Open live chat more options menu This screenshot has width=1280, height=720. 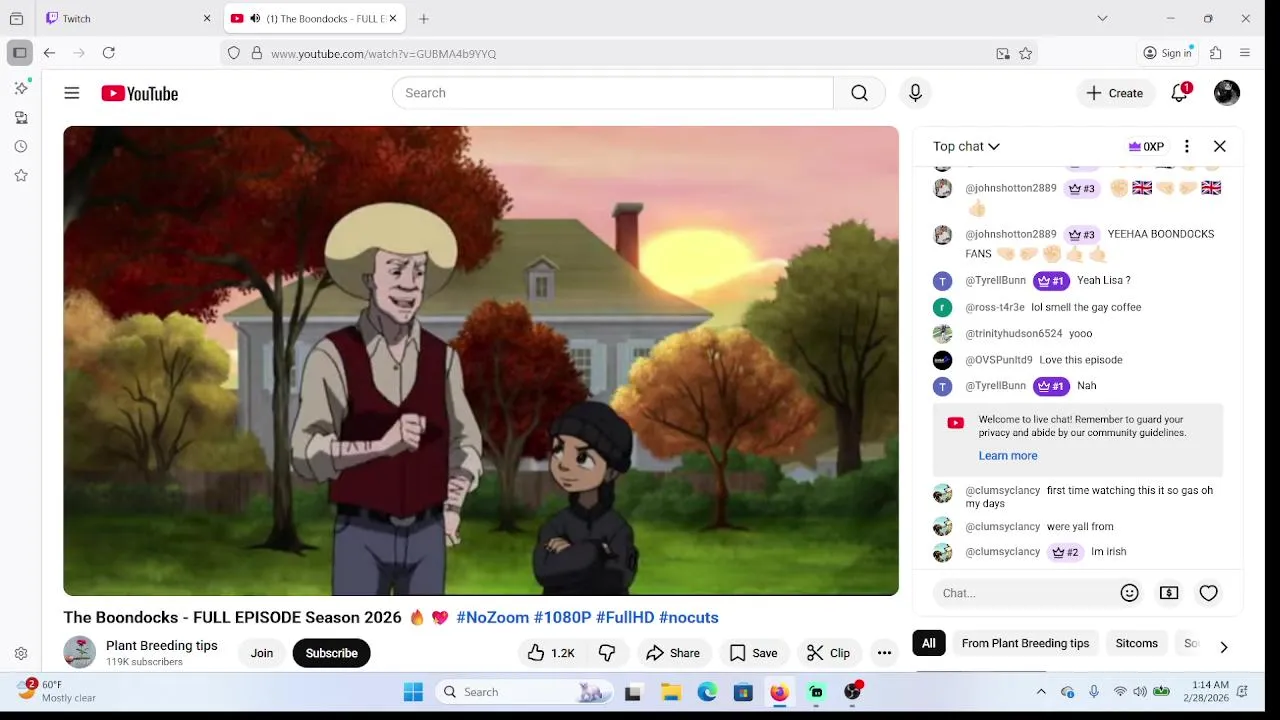click(1187, 146)
